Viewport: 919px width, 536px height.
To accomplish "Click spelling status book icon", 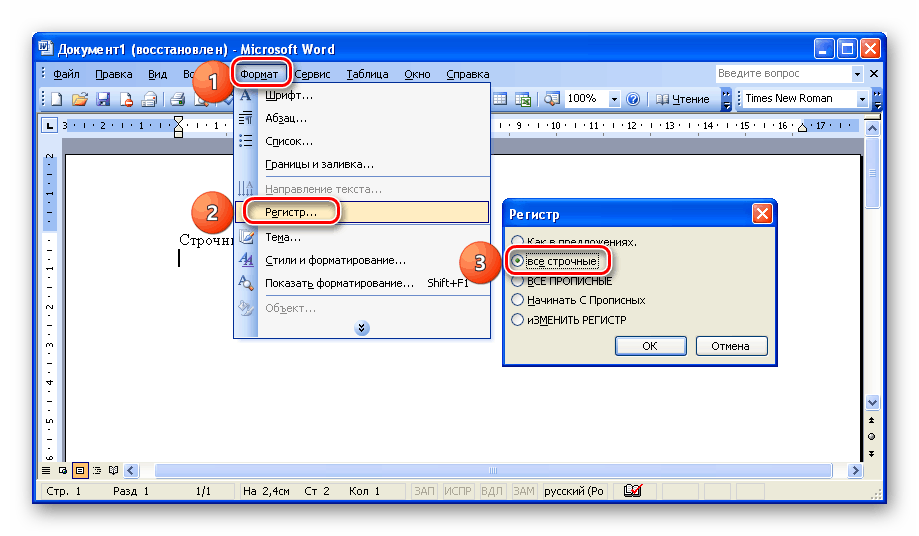I will (x=631, y=491).
